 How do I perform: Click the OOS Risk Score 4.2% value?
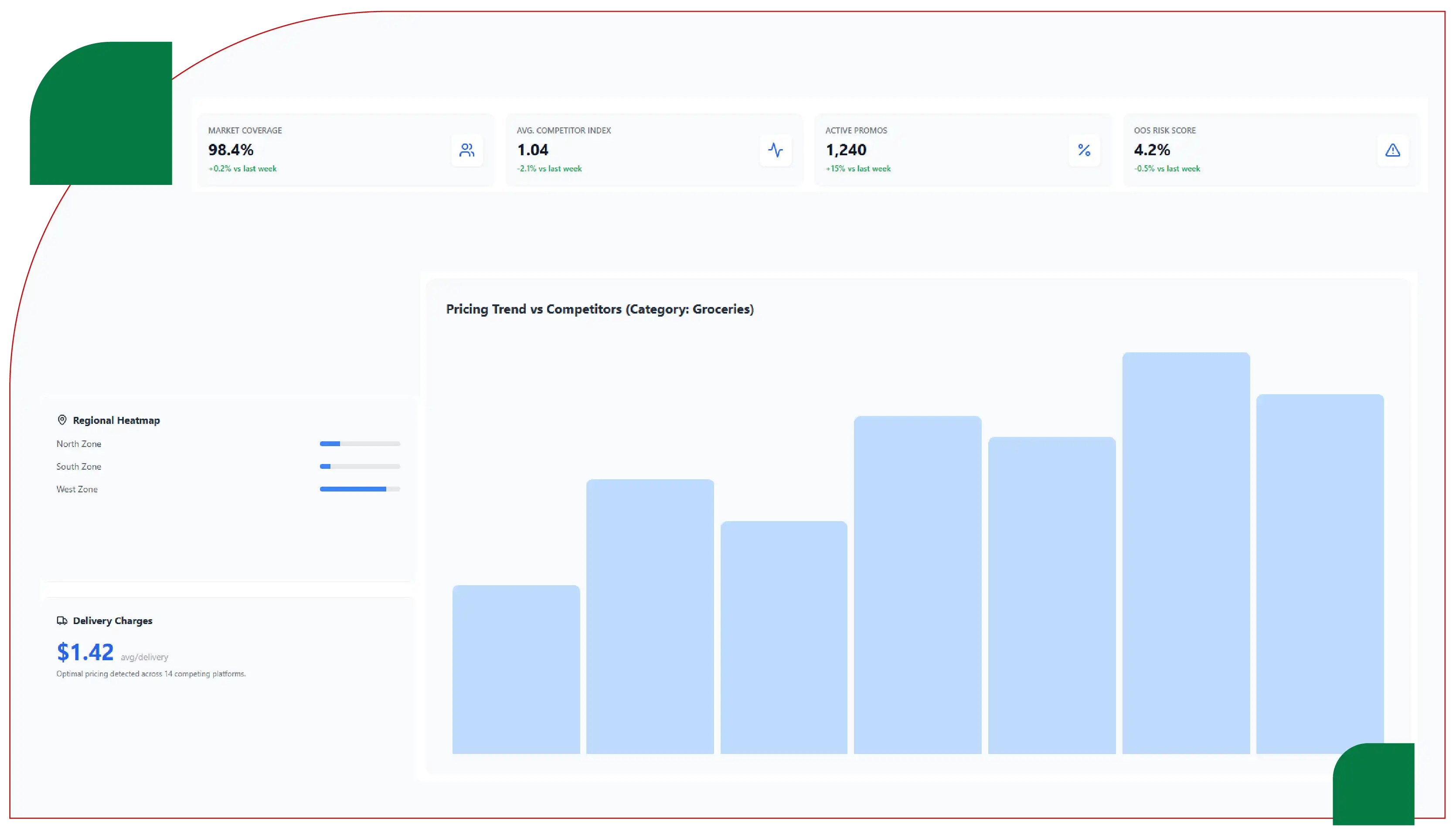[x=1152, y=150]
